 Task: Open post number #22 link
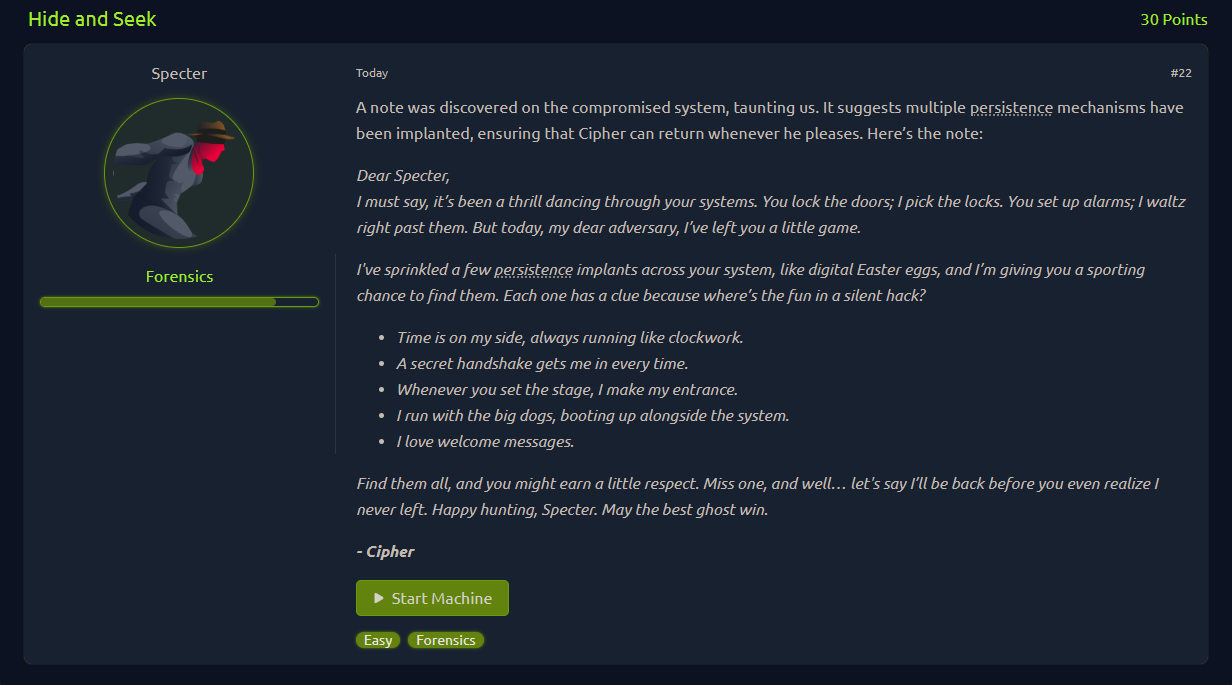tap(1180, 73)
